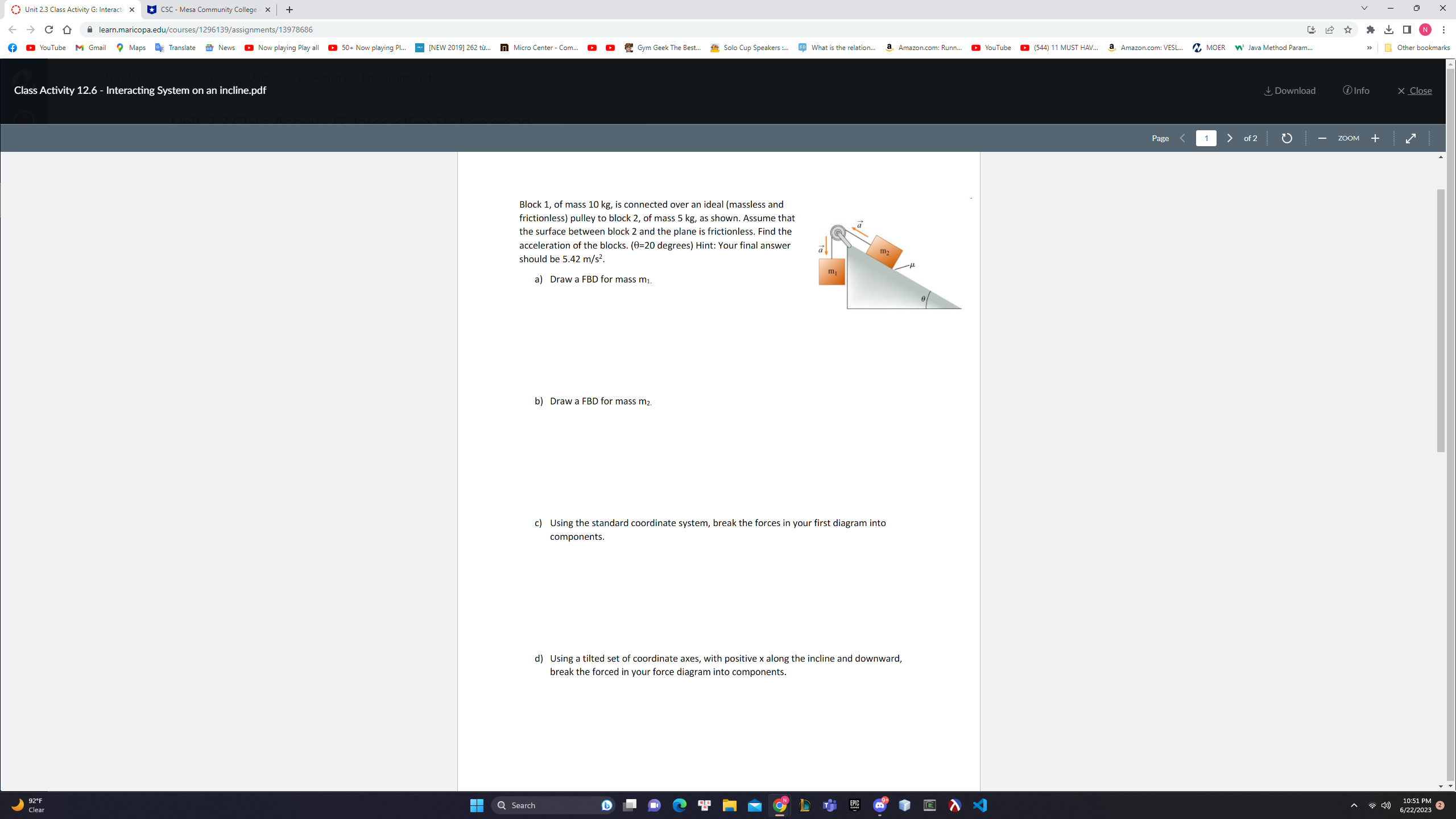Zoom in on the PDF
The image size is (1456, 819).
click(x=1375, y=138)
